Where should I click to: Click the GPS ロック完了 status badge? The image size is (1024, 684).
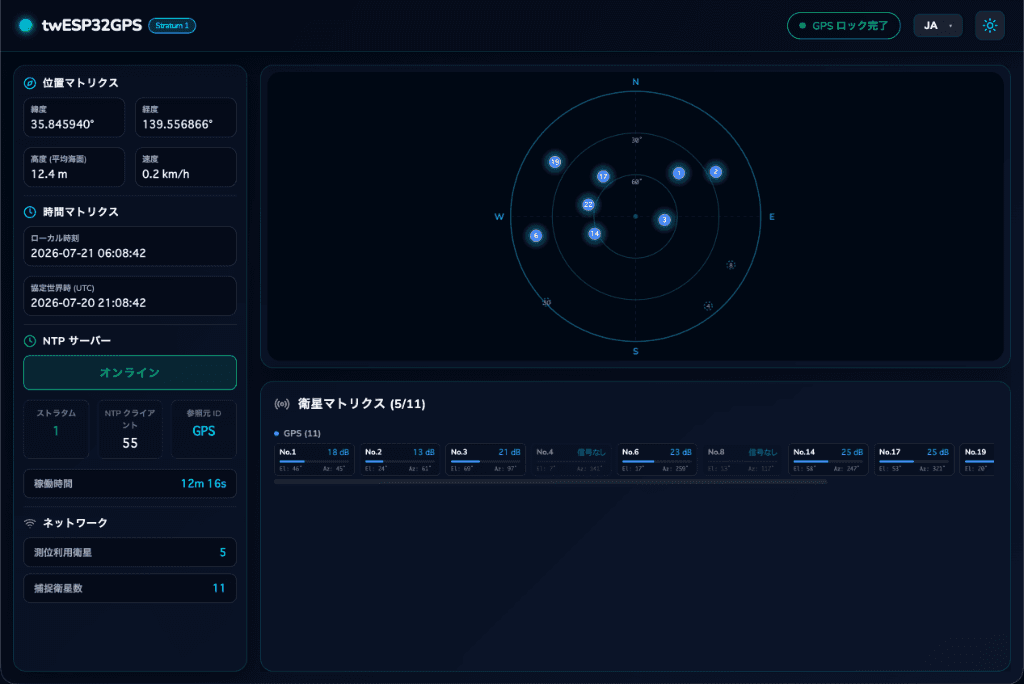tap(844, 25)
